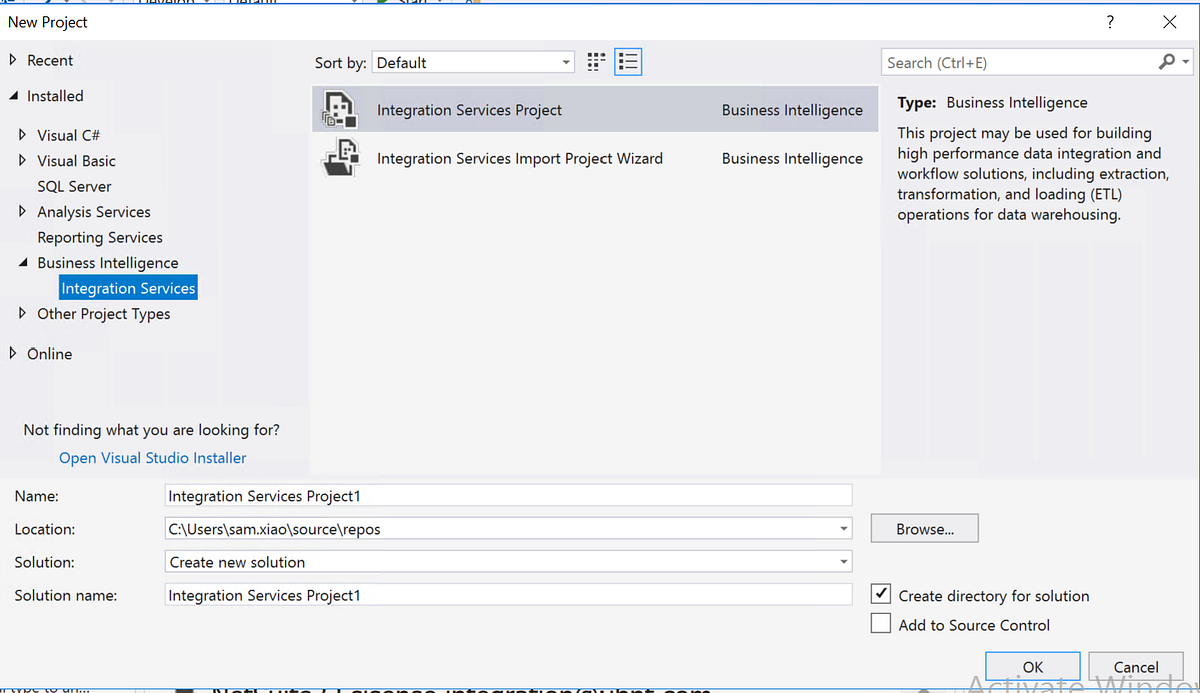Click the search magnifier icon

(x=1166, y=62)
